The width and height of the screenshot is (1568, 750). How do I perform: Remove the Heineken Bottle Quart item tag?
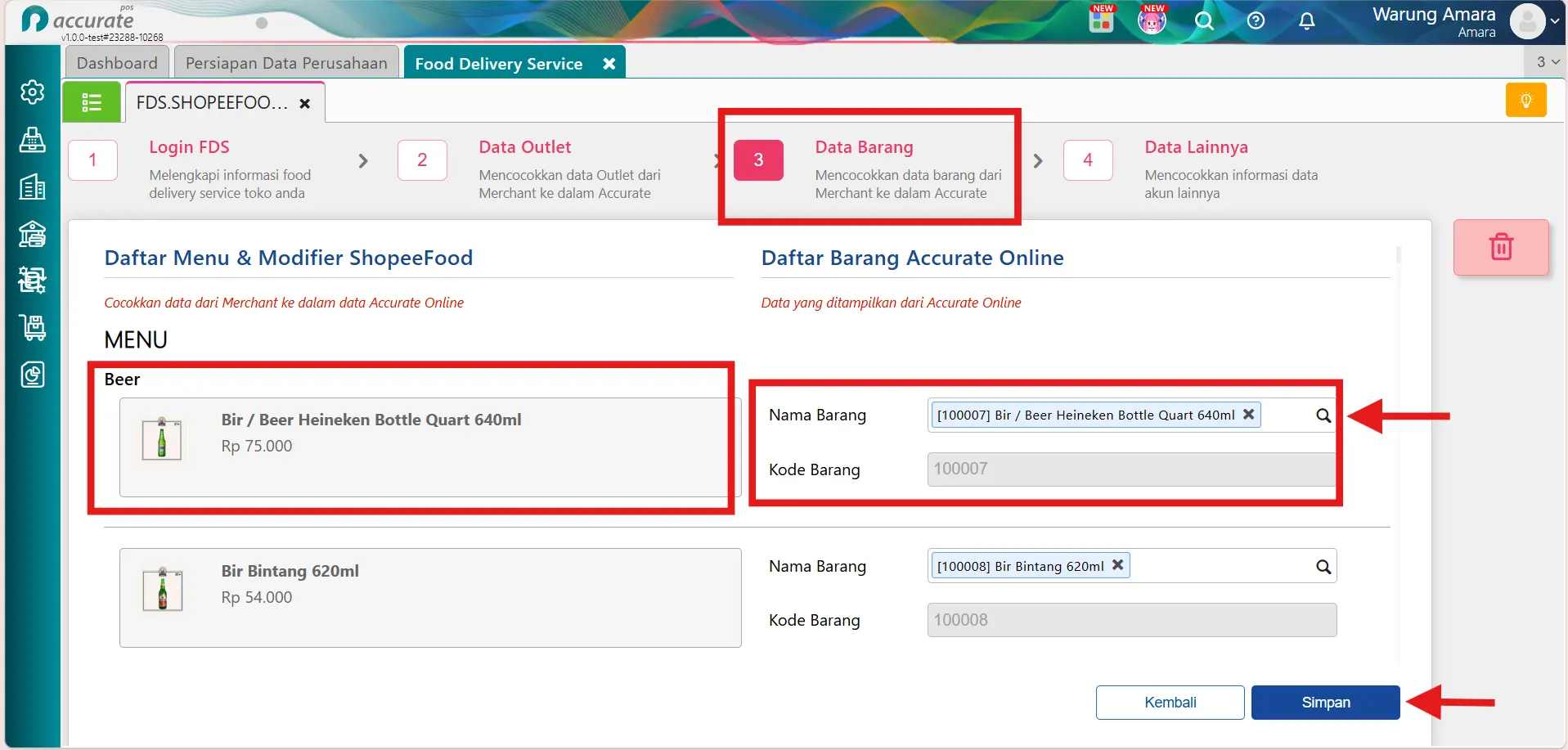pyautogui.click(x=1248, y=415)
